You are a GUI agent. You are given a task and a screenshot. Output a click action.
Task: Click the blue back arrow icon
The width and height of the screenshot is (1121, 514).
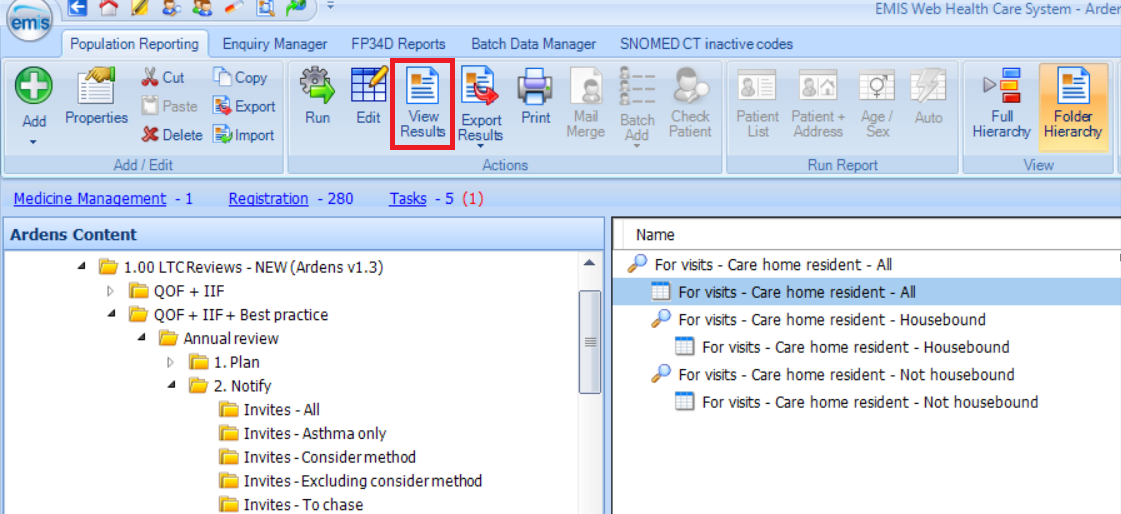coord(76,9)
